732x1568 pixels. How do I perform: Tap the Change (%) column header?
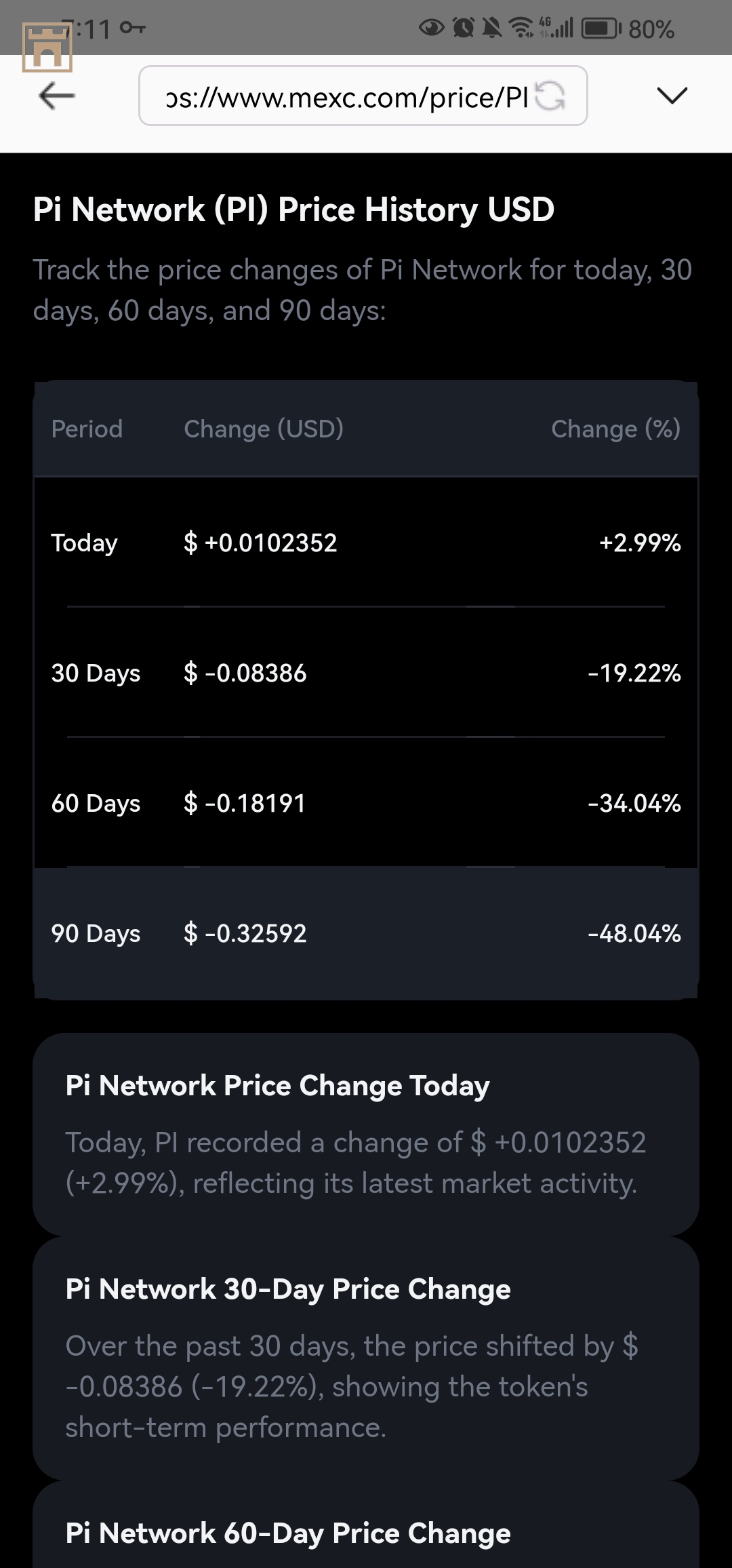[x=615, y=429]
